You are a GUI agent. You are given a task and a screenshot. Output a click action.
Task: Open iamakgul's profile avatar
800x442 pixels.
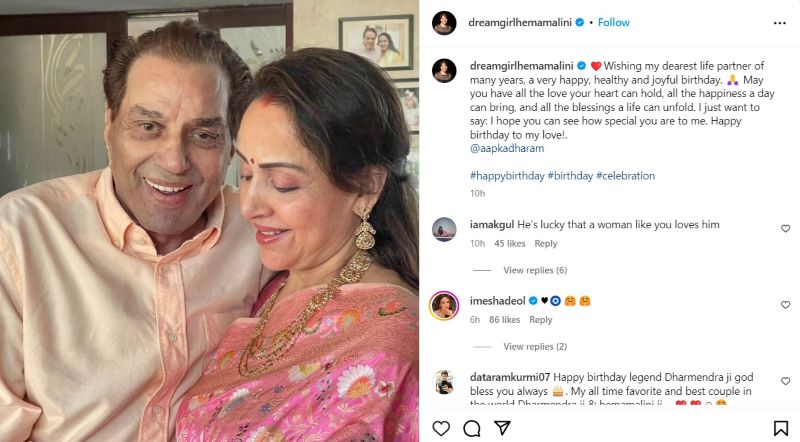point(444,229)
